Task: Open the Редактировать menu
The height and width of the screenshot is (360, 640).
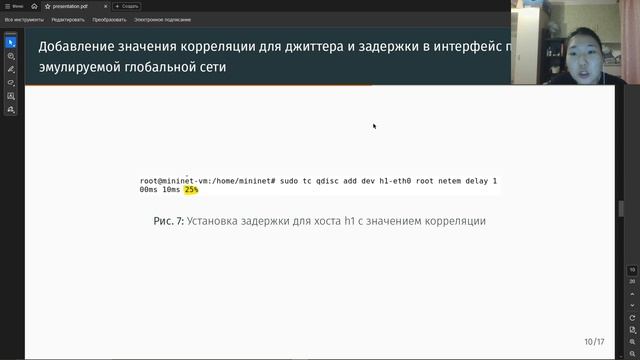Action: 68,20
